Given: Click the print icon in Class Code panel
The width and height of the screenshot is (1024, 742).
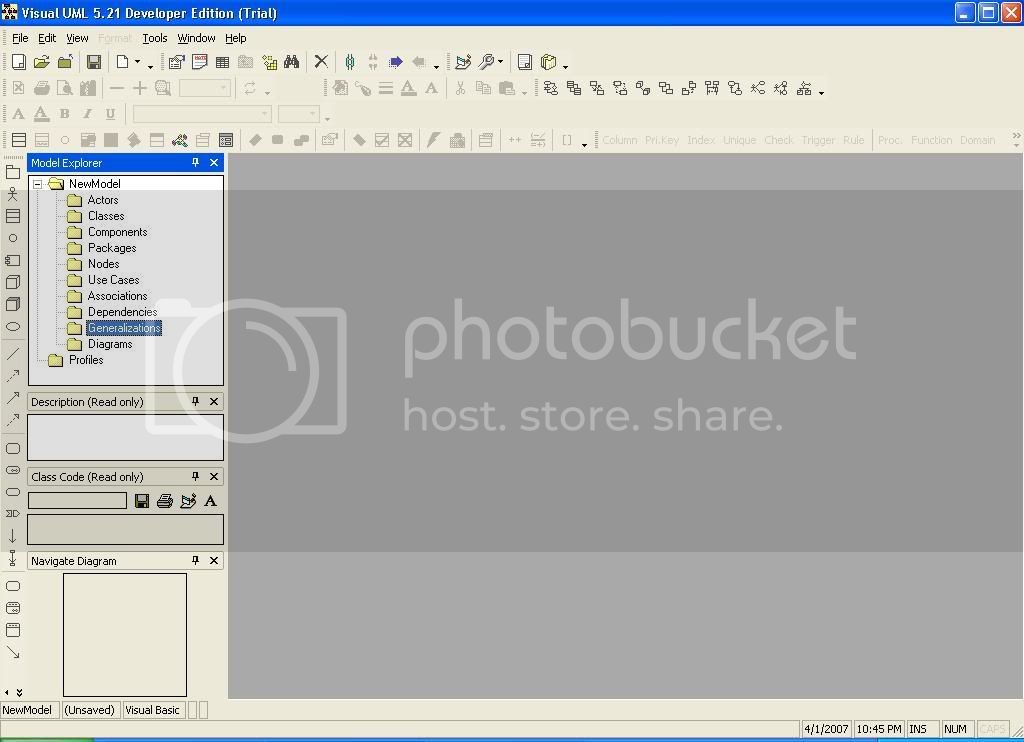Looking at the screenshot, I should [164, 501].
